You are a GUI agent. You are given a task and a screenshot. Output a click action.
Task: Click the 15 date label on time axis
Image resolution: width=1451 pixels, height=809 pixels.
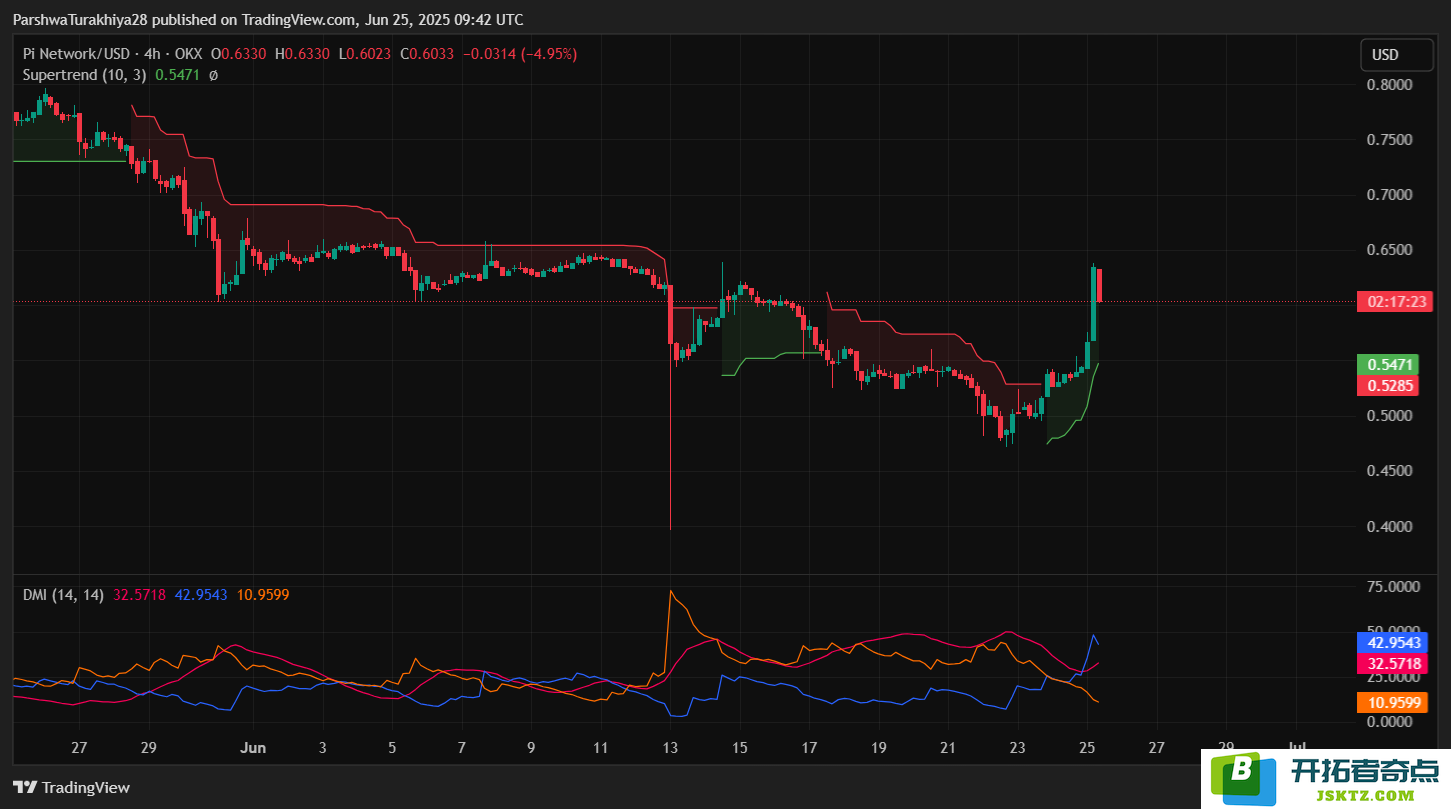(739, 748)
